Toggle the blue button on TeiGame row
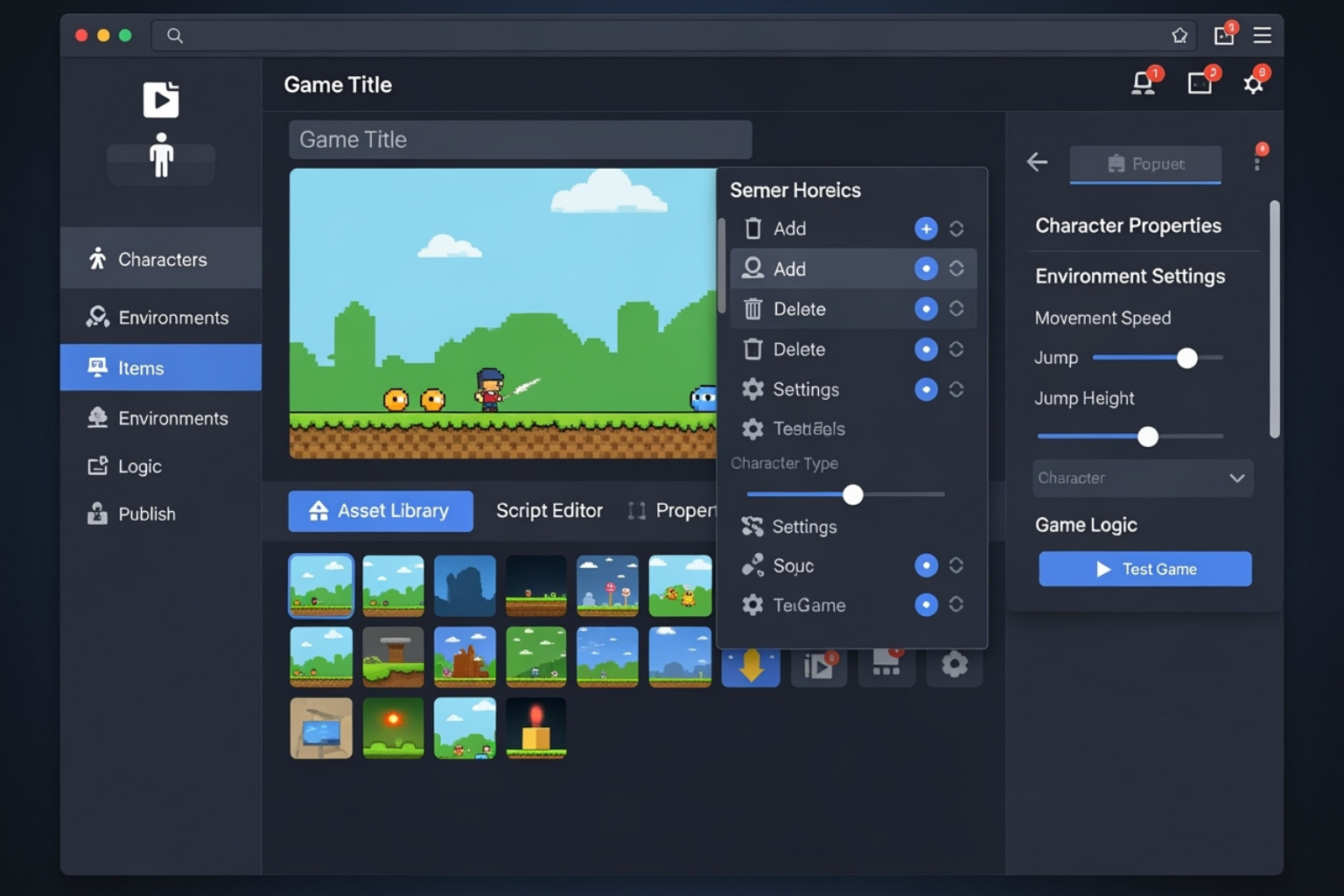Viewport: 1344px width, 896px height. point(926,605)
